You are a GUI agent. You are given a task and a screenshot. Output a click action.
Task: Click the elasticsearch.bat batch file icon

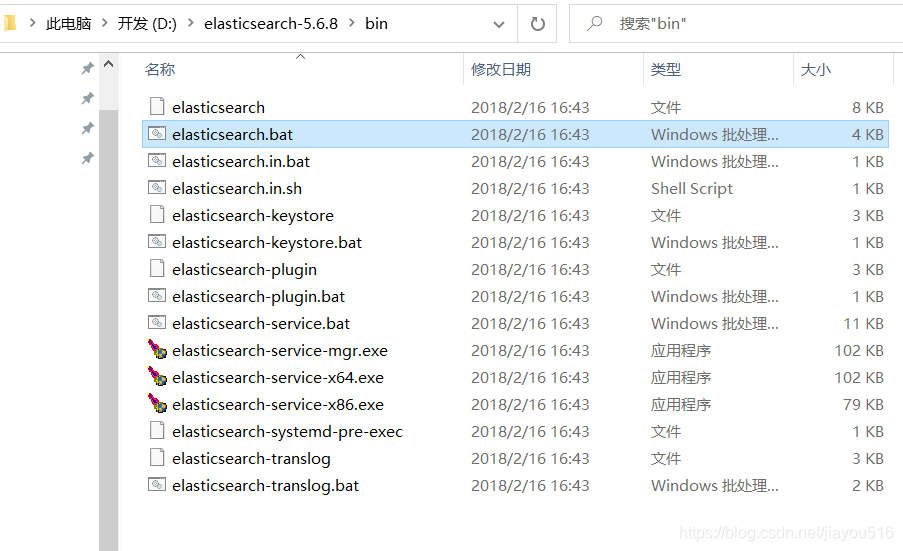pos(157,134)
